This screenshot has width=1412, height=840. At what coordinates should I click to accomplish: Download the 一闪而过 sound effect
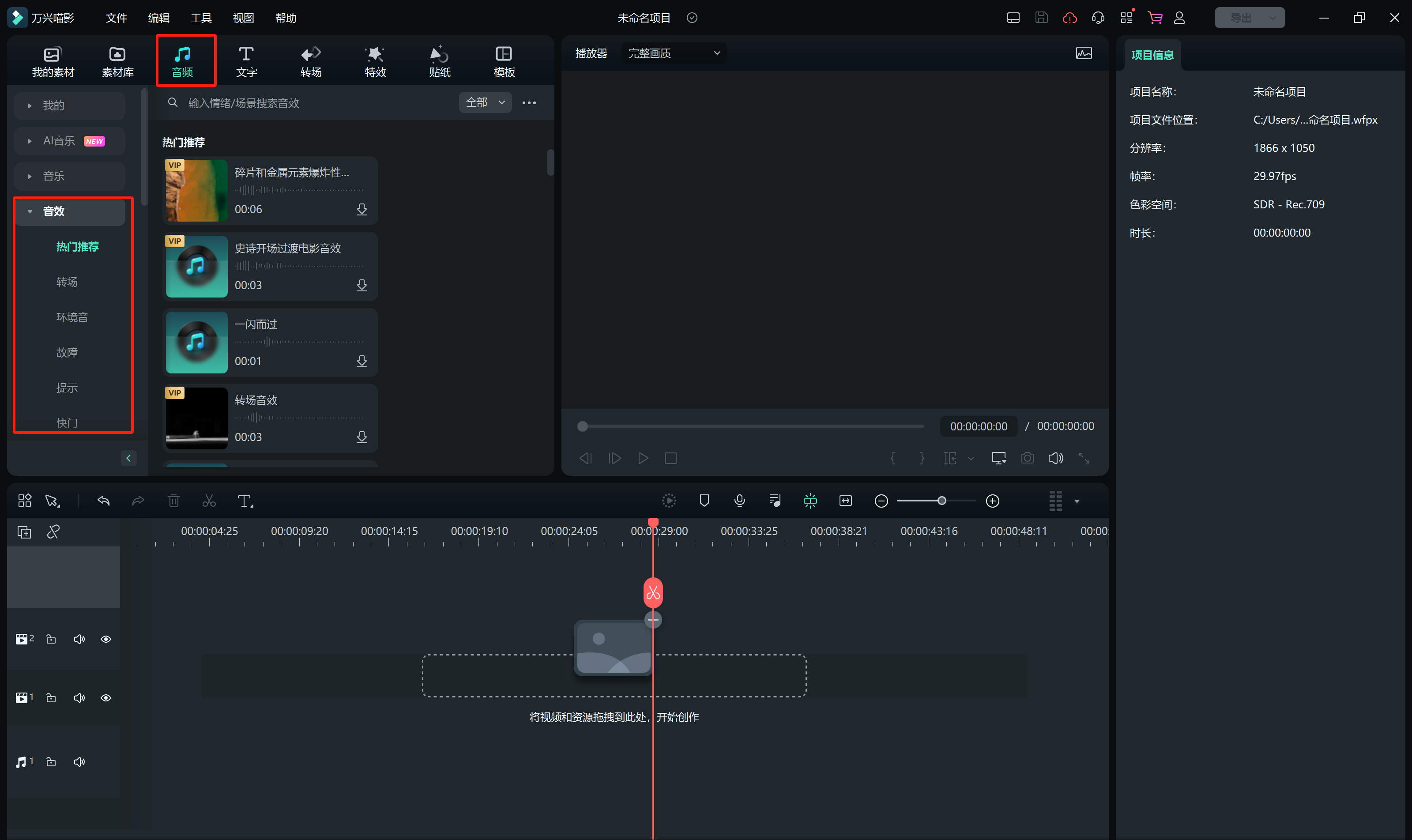(x=361, y=361)
